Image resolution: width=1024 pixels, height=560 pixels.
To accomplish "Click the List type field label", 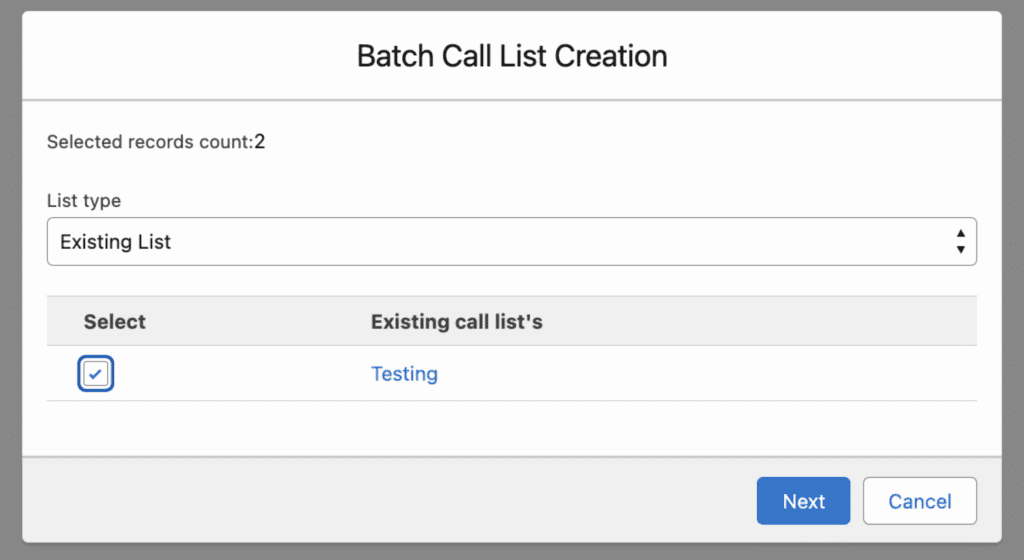I will (x=84, y=200).
